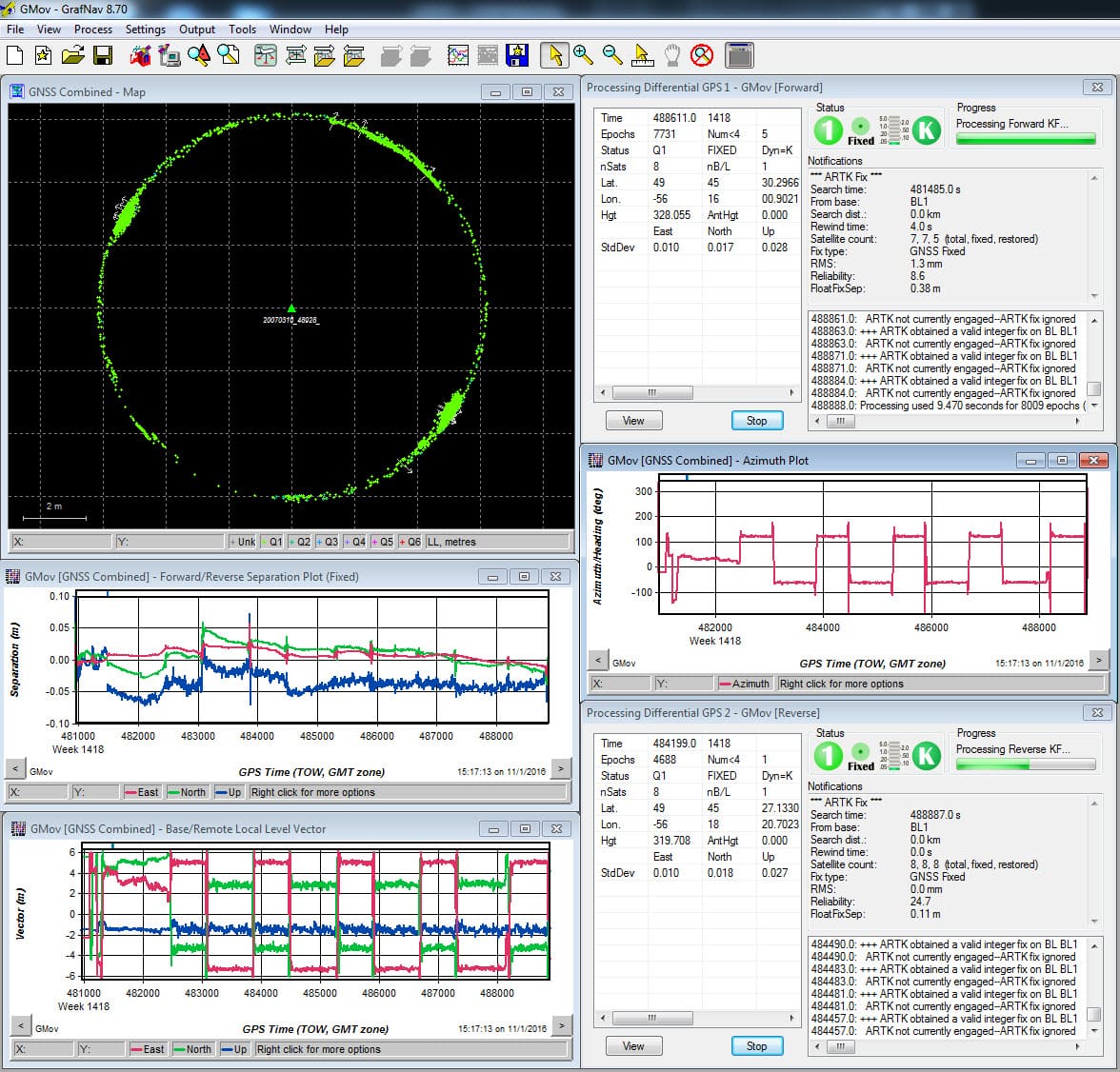Page Azimuth Plot left with arrow button
The width and height of the screenshot is (1120, 1072).
pyautogui.click(x=598, y=660)
